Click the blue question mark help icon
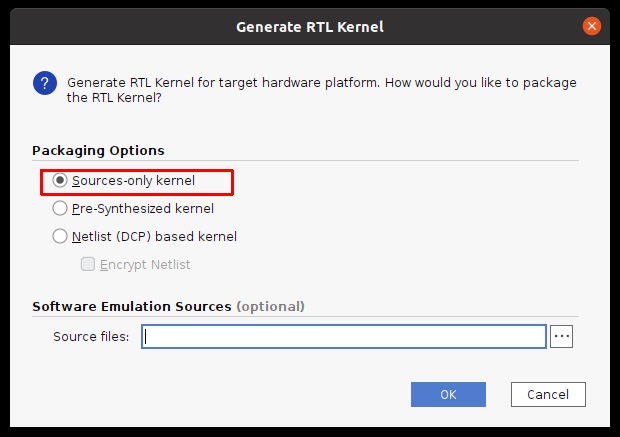Viewport: 620px width, 437px height. tap(44, 82)
